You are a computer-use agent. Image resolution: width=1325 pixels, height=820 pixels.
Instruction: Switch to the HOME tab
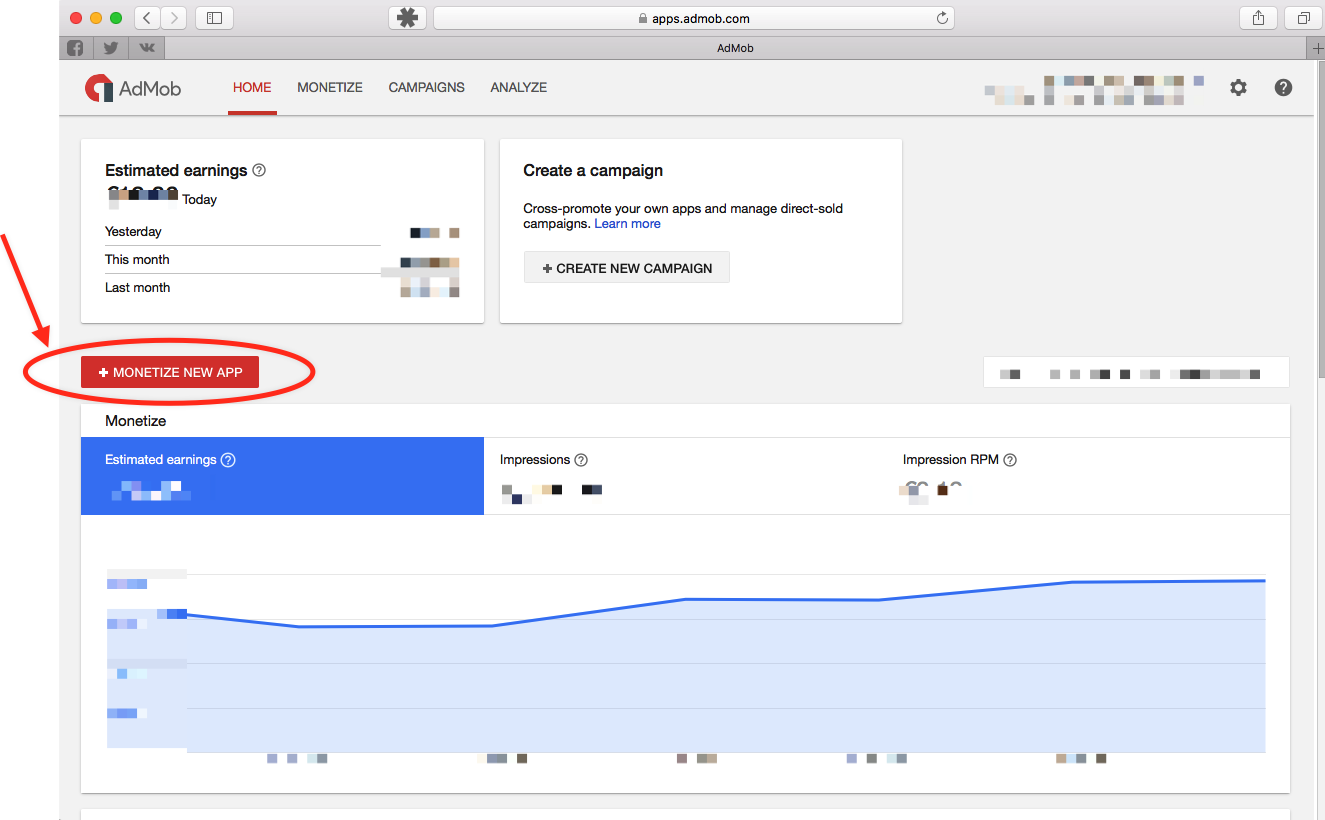coord(252,88)
